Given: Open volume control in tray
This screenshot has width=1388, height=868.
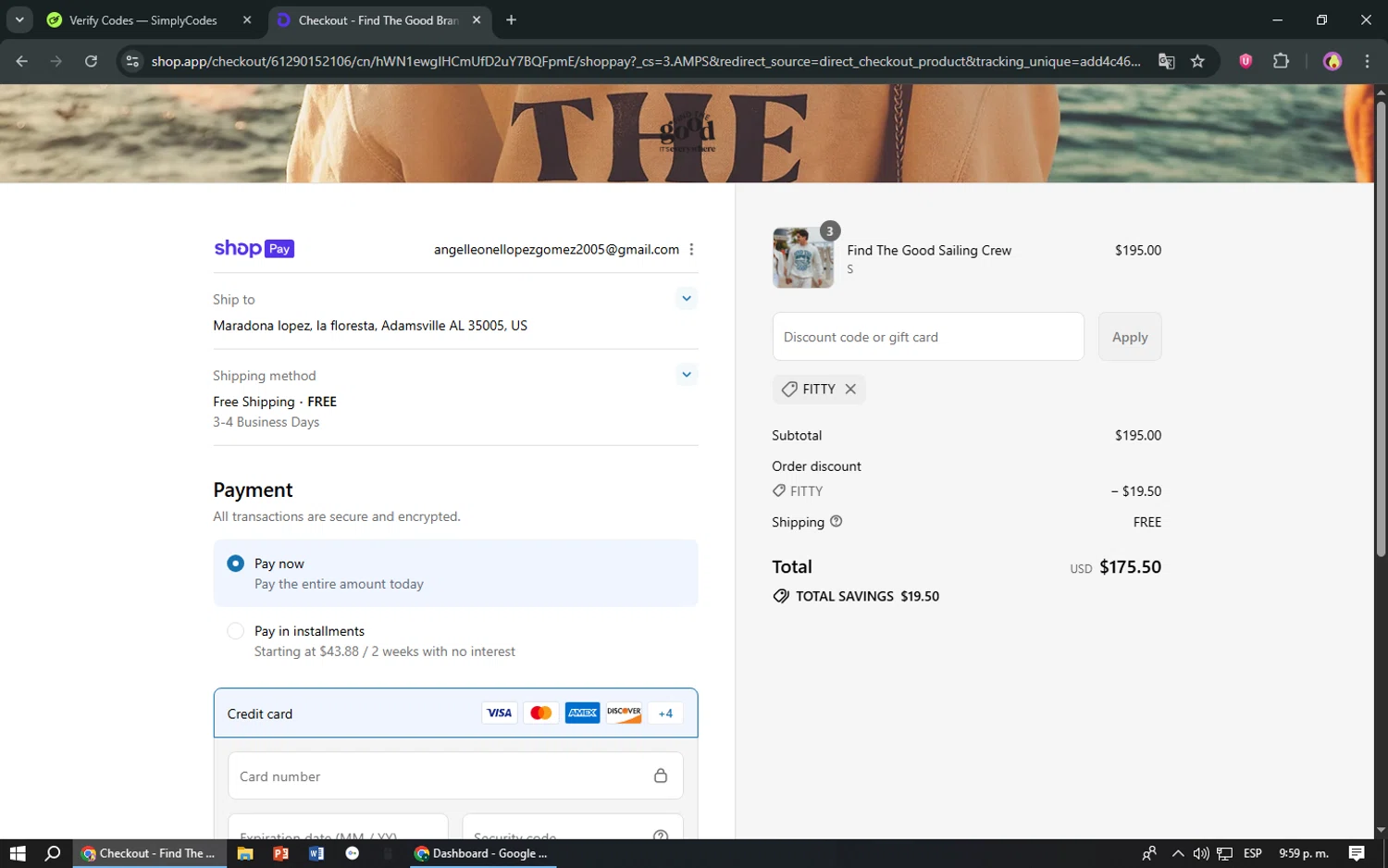Looking at the screenshot, I should (1201, 853).
